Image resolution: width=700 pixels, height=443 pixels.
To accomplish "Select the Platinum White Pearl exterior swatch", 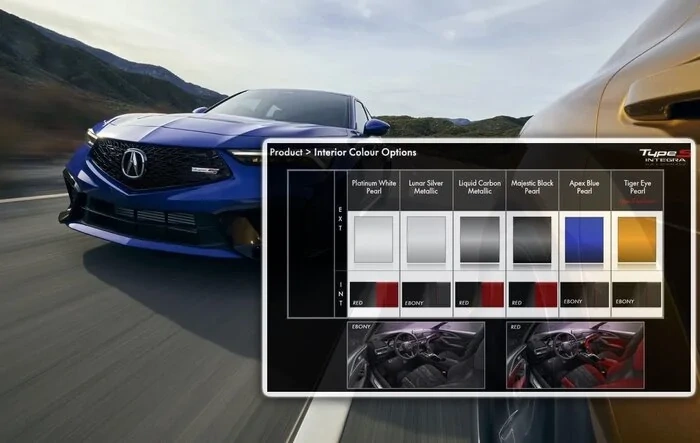I will click(373, 240).
